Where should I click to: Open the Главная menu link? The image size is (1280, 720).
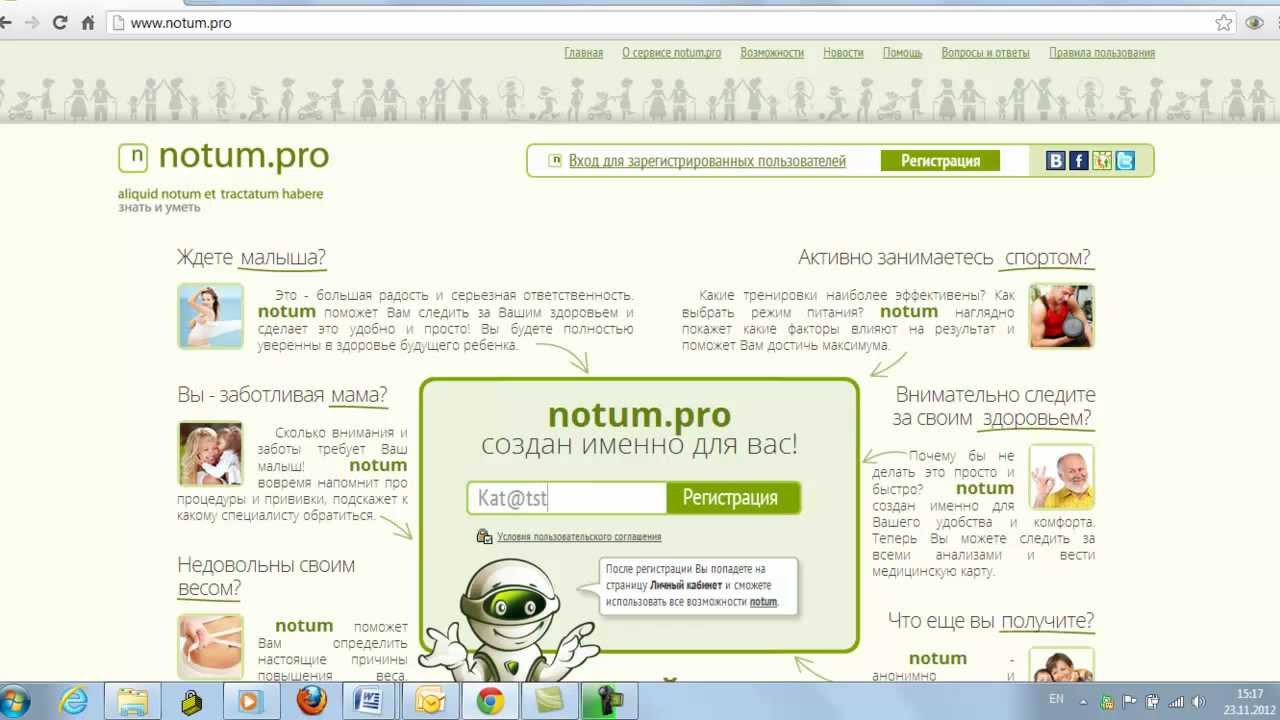pos(584,53)
